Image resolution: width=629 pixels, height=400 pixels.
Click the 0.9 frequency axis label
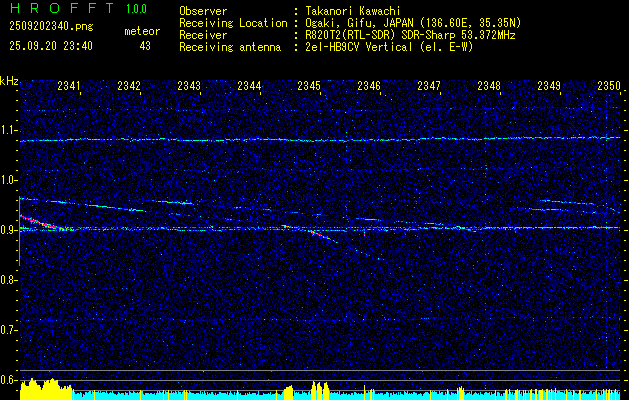click(9, 230)
